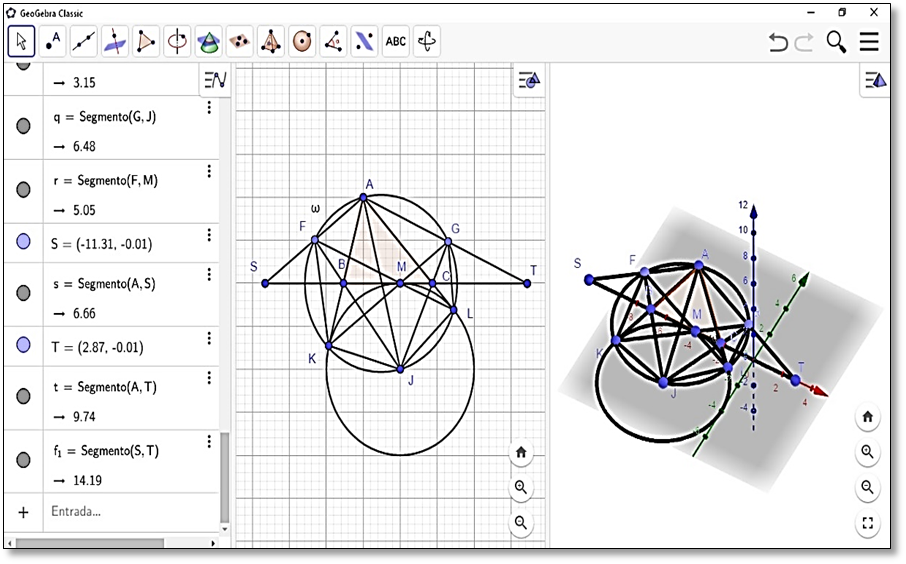Open the search magnifier icon
The height and width of the screenshot is (564, 906).
pyautogui.click(x=836, y=42)
